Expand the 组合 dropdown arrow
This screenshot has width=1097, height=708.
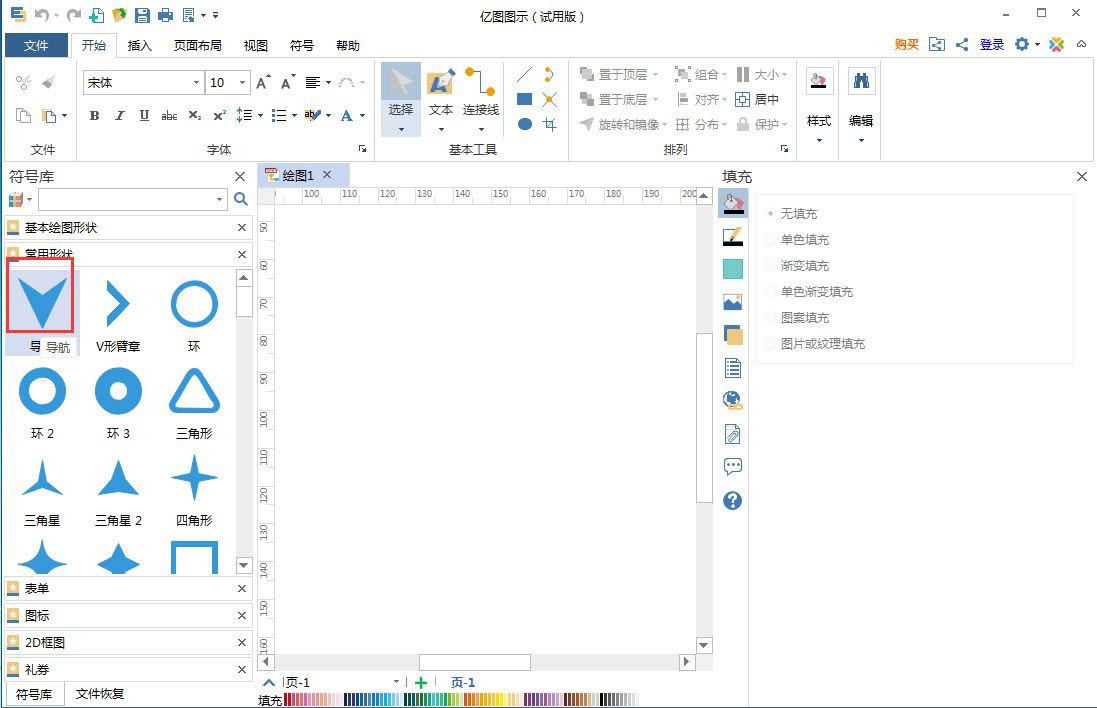pyautogui.click(x=725, y=74)
